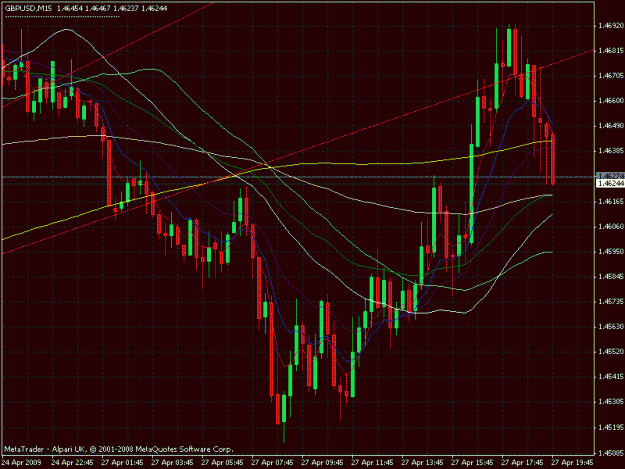Screen dimensions: 625x469
Task: Click the 1.45950 price axis label
Action: [x=610, y=251]
